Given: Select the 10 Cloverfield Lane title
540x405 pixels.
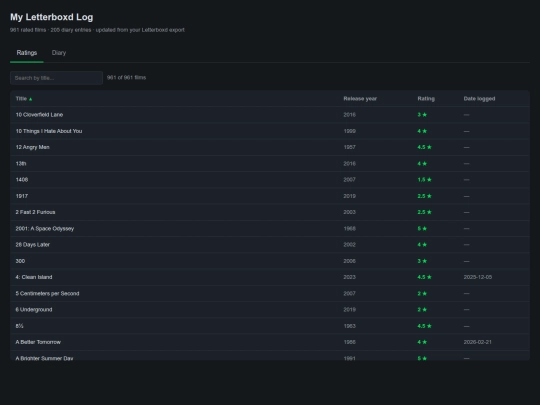Looking at the screenshot, I should pyautogui.click(x=39, y=115).
